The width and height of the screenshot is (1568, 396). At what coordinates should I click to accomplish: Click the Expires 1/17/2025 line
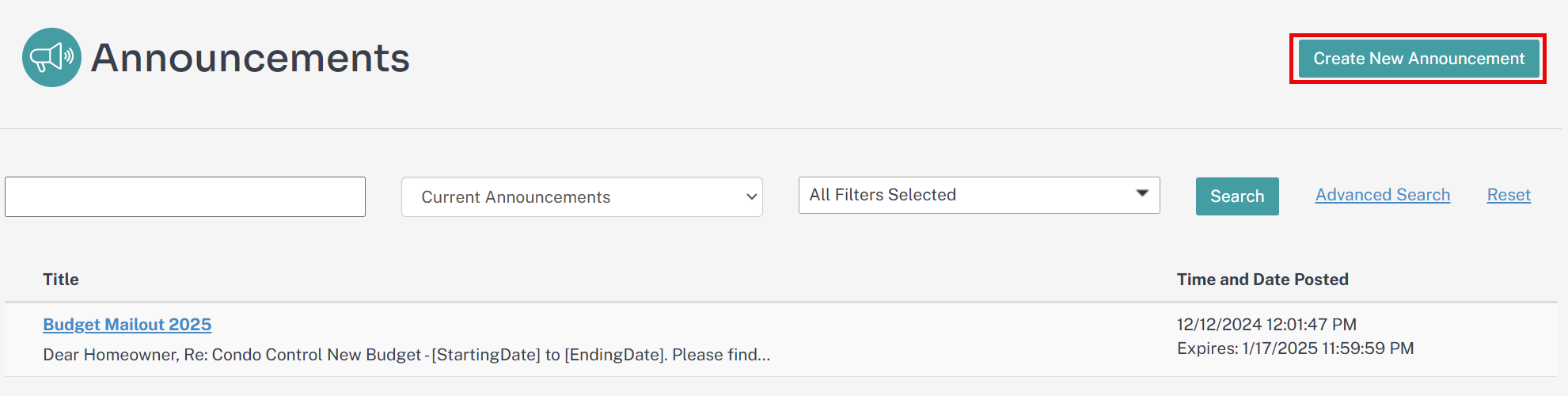pyautogui.click(x=1295, y=348)
